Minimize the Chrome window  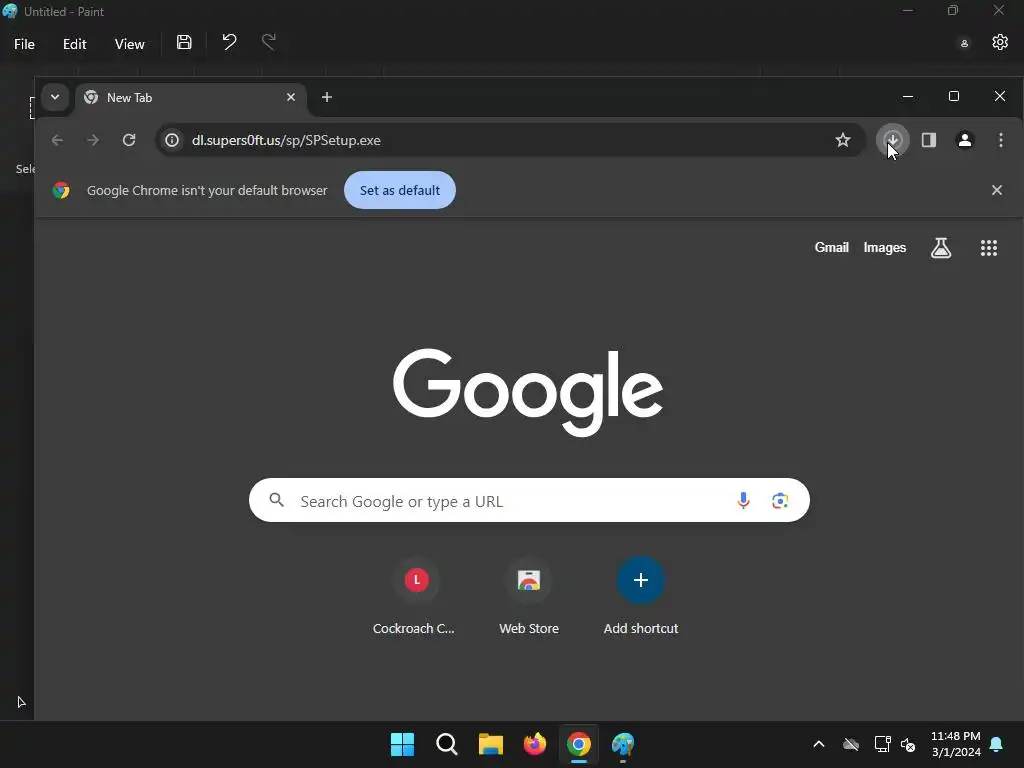[908, 96]
